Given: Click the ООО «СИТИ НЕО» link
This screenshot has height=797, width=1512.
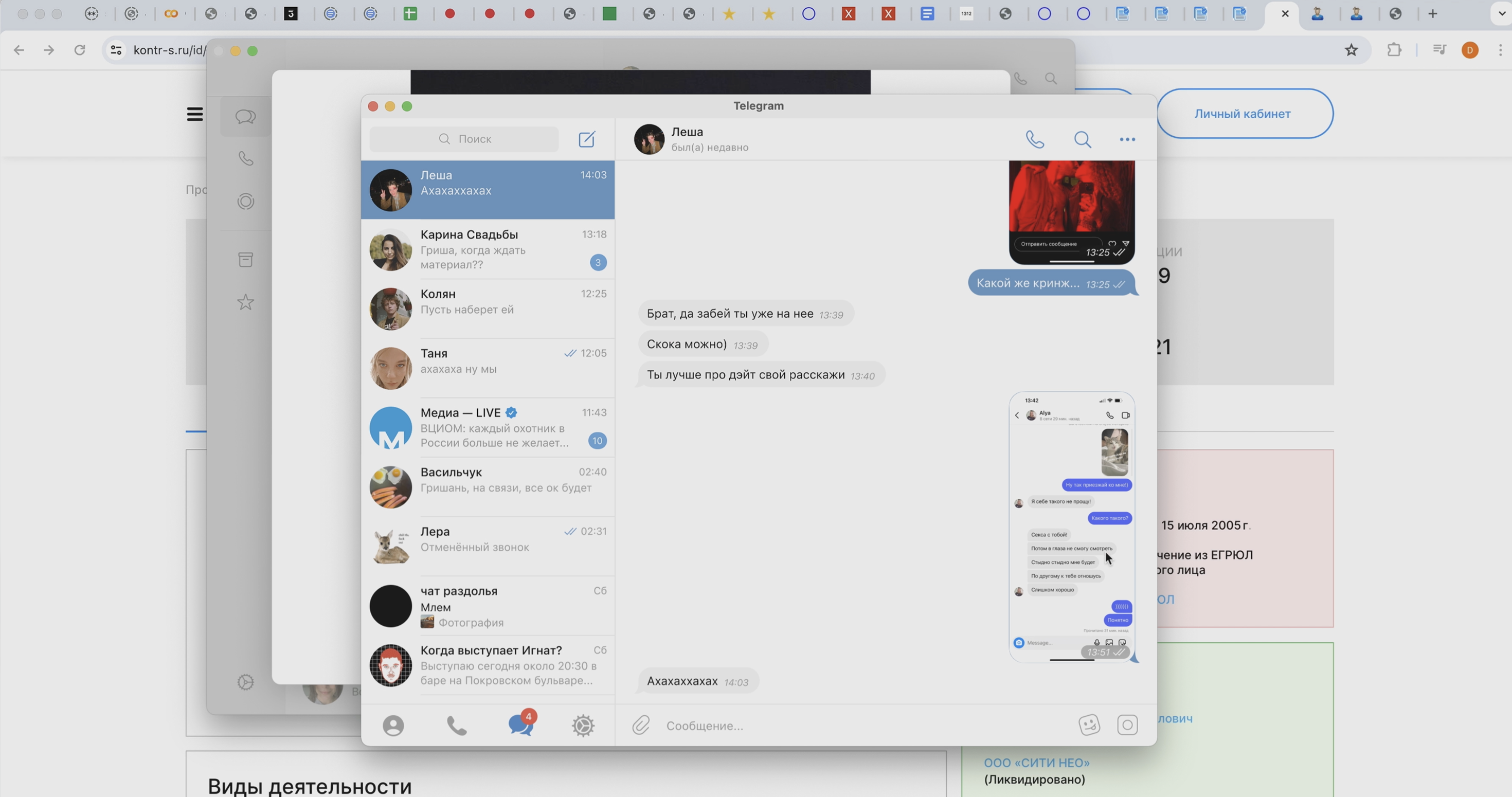Looking at the screenshot, I should (1037, 763).
